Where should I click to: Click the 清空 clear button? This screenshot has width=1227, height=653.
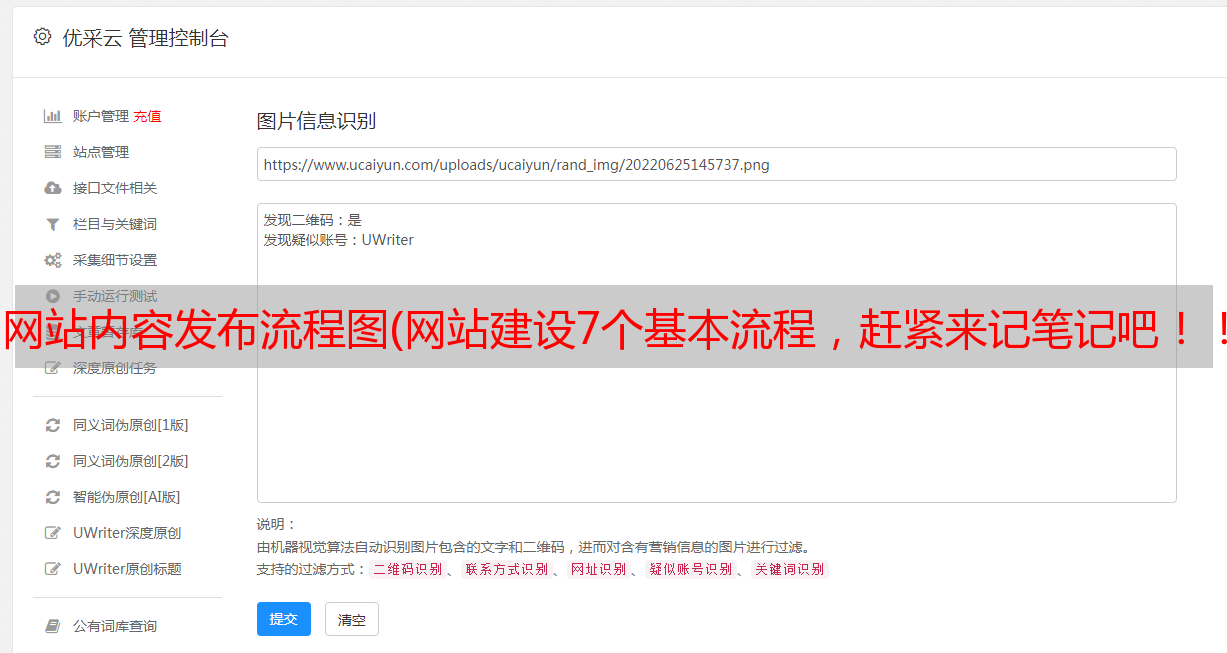352,620
